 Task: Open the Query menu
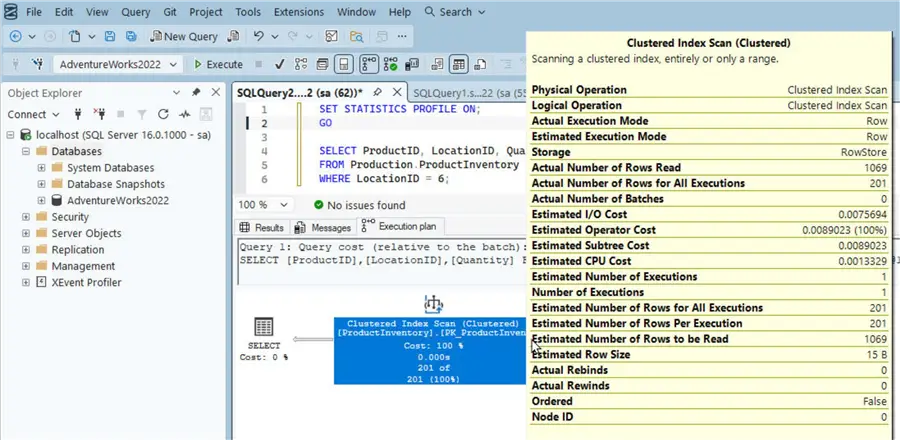click(133, 11)
